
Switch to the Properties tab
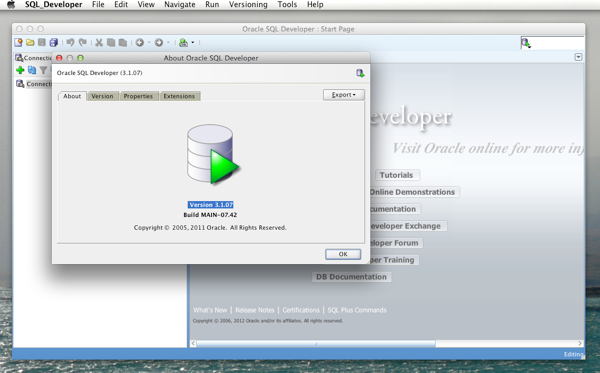[x=138, y=96]
